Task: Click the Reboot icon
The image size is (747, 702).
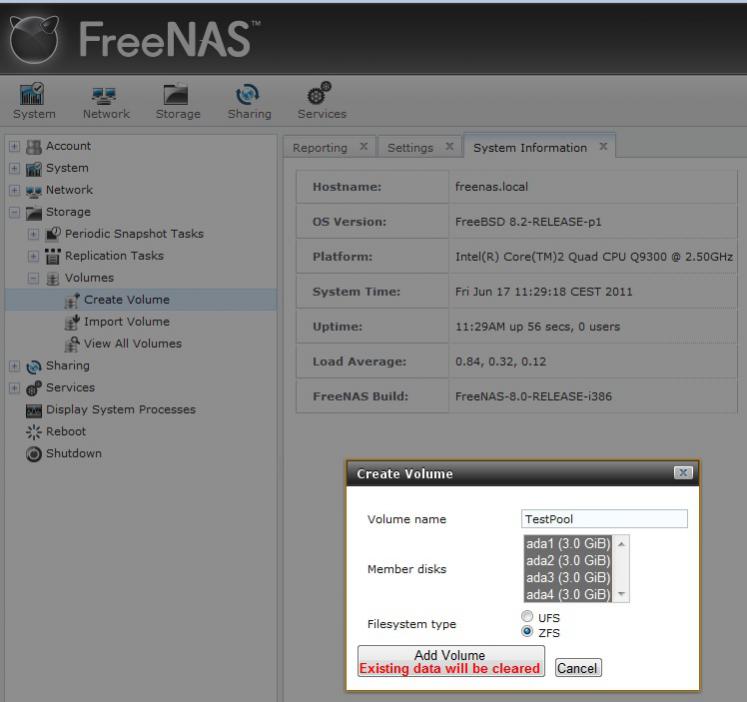Action: [33, 432]
